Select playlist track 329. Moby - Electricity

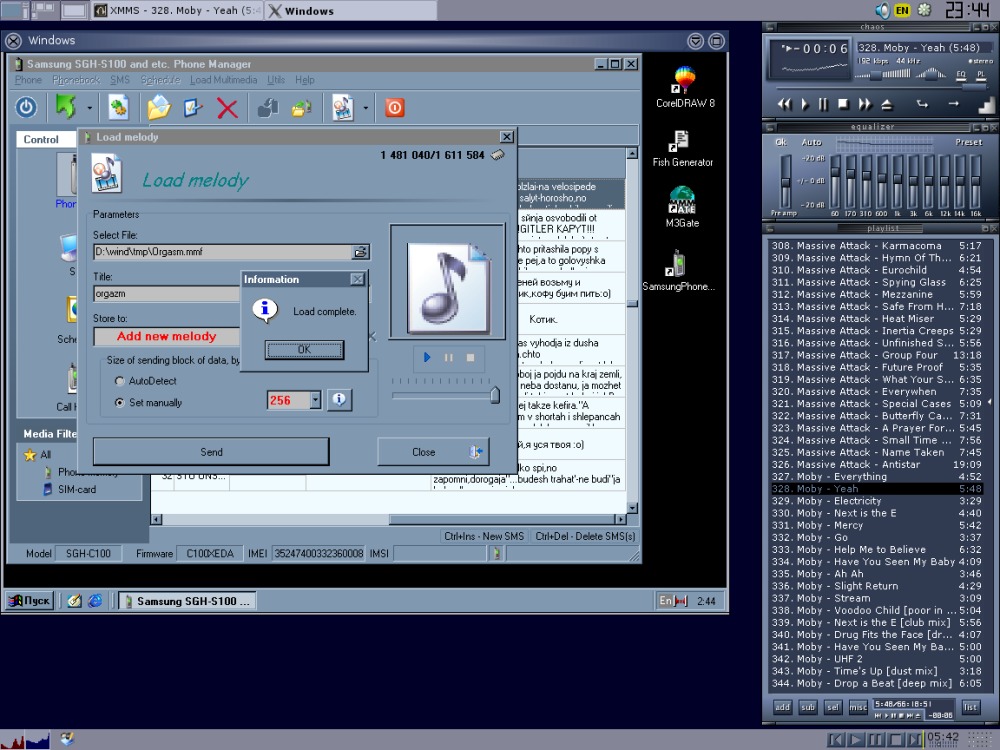(876, 501)
